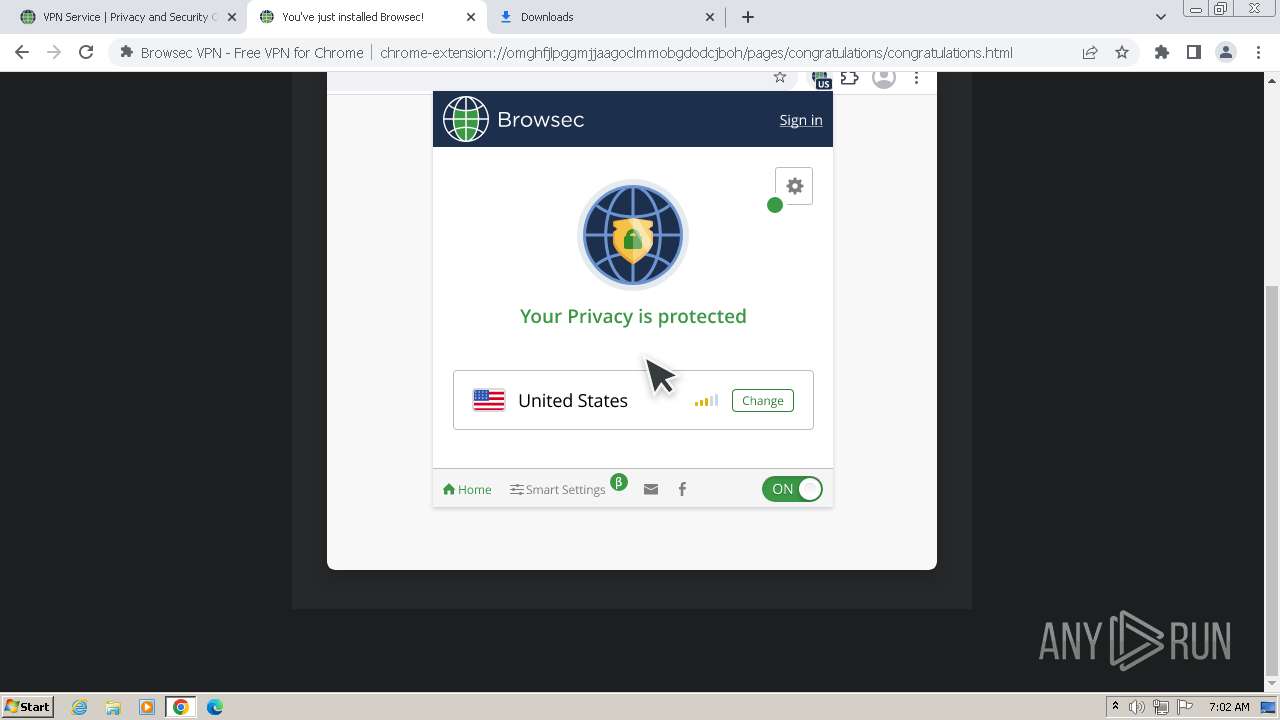Share this page icon in address bar
This screenshot has width=1280, height=720.
pyautogui.click(x=1090, y=53)
